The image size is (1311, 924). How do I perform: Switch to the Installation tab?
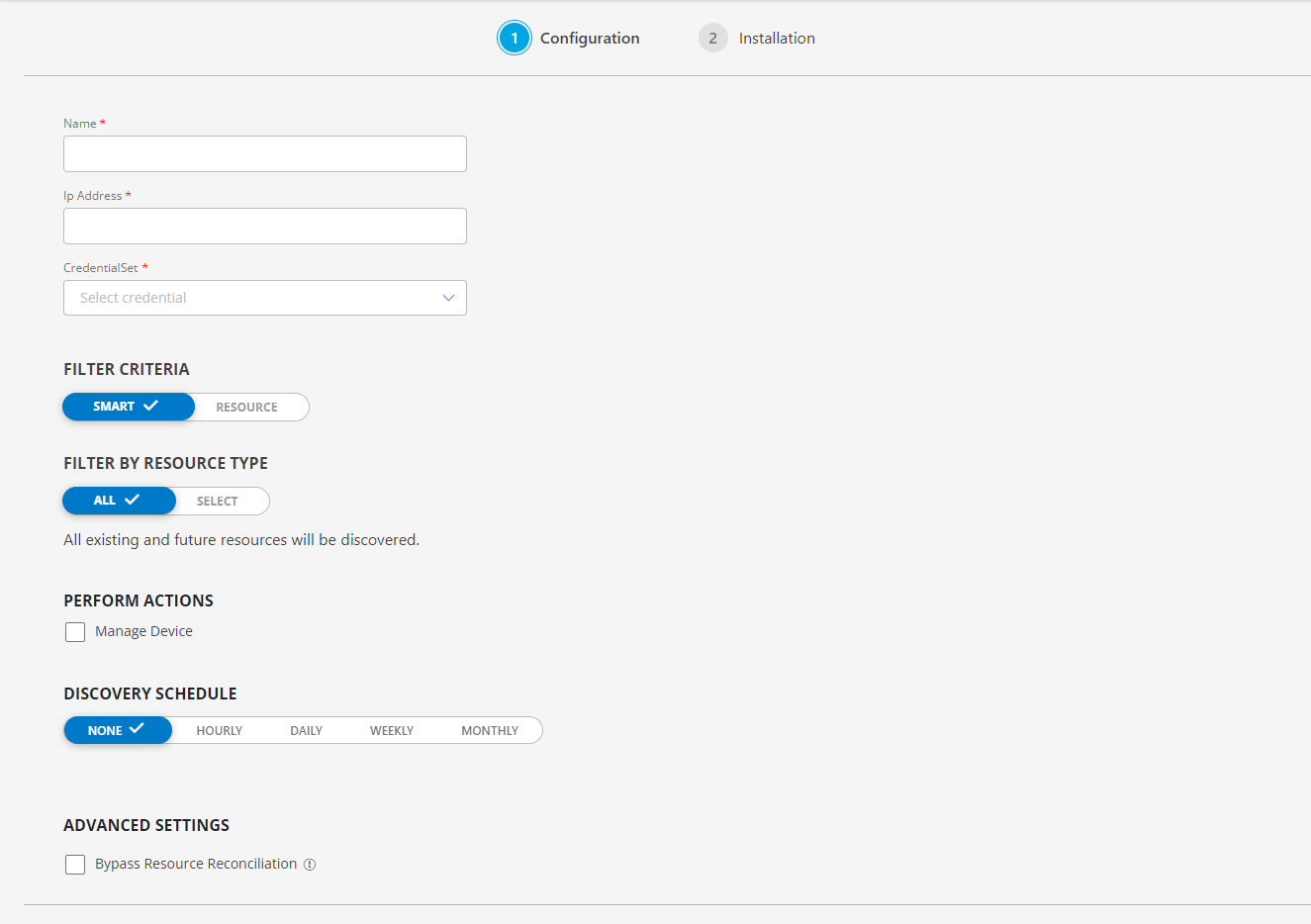(777, 38)
